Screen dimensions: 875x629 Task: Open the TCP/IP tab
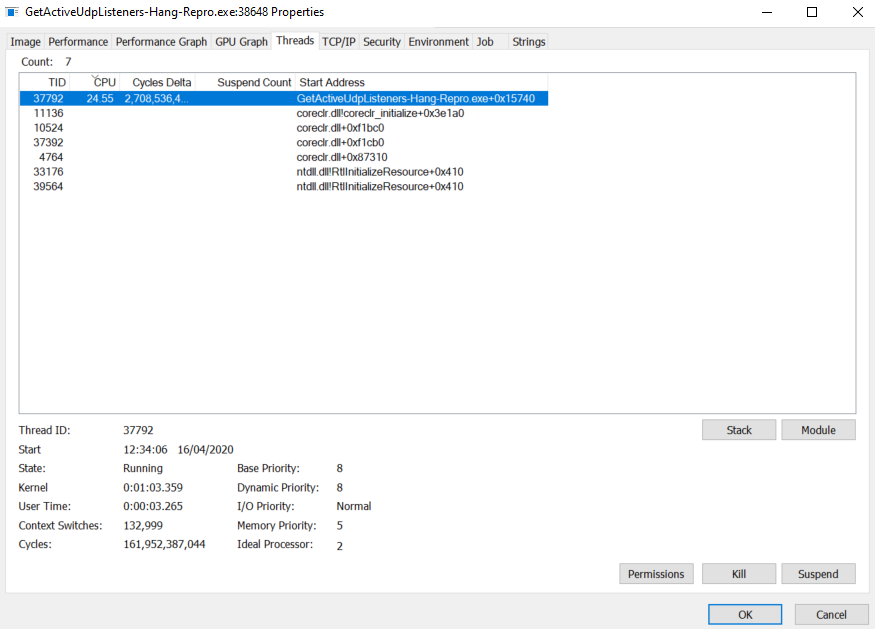338,42
